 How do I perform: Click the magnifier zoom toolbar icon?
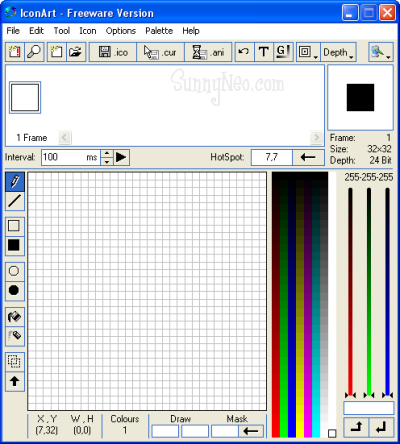[x=34, y=52]
